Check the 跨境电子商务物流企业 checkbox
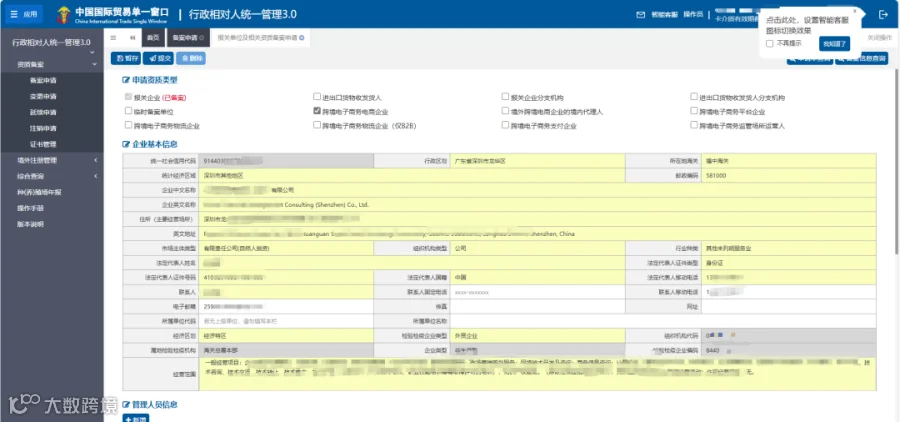The image size is (900, 422). pos(129,124)
